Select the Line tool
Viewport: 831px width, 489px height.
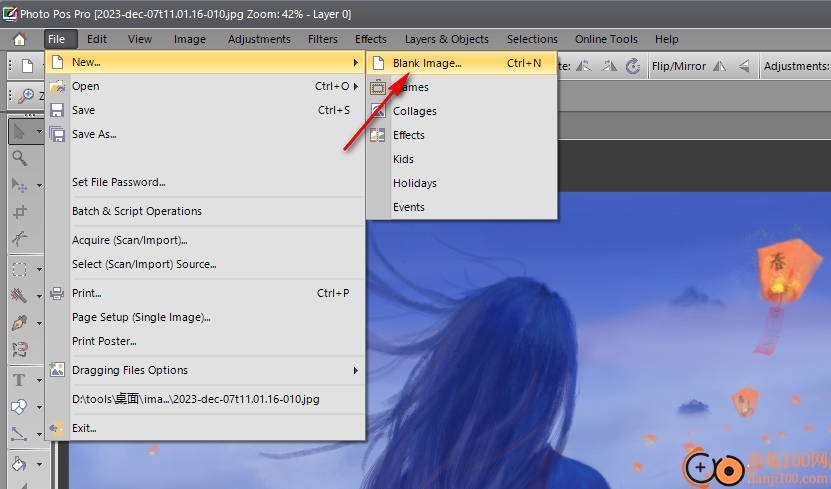click(x=20, y=434)
